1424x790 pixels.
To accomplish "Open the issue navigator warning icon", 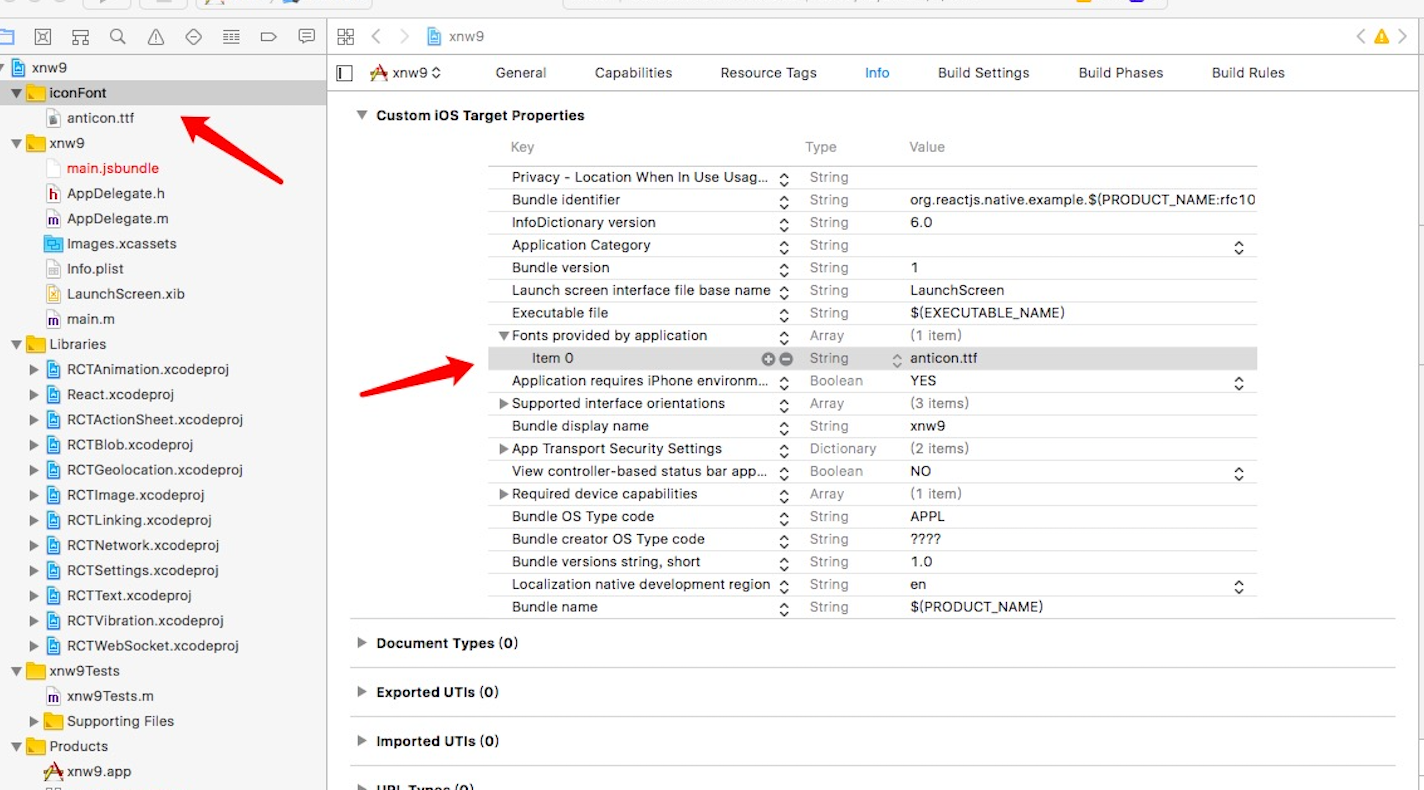I will [x=156, y=37].
